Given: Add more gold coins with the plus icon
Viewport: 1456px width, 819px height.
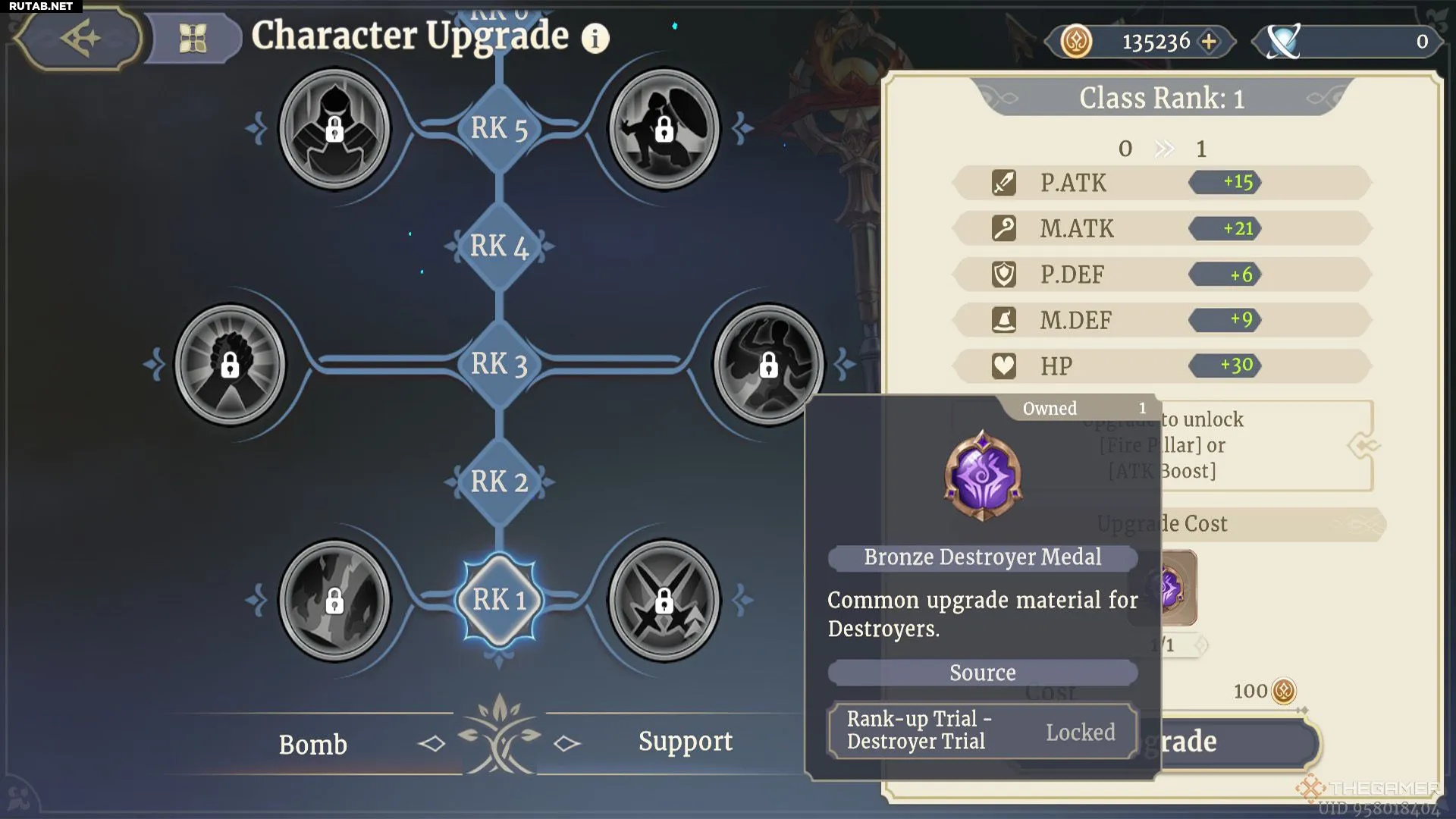Looking at the screenshot, I should pyautogui.click(x=1209, y=41).
